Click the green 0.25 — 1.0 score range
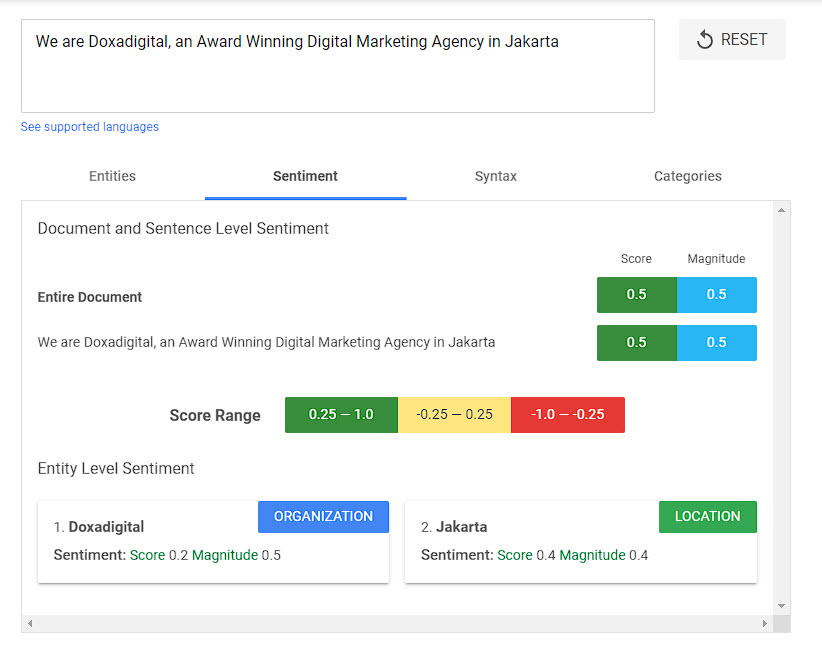822x649 pixels. [x=341, y=415]
